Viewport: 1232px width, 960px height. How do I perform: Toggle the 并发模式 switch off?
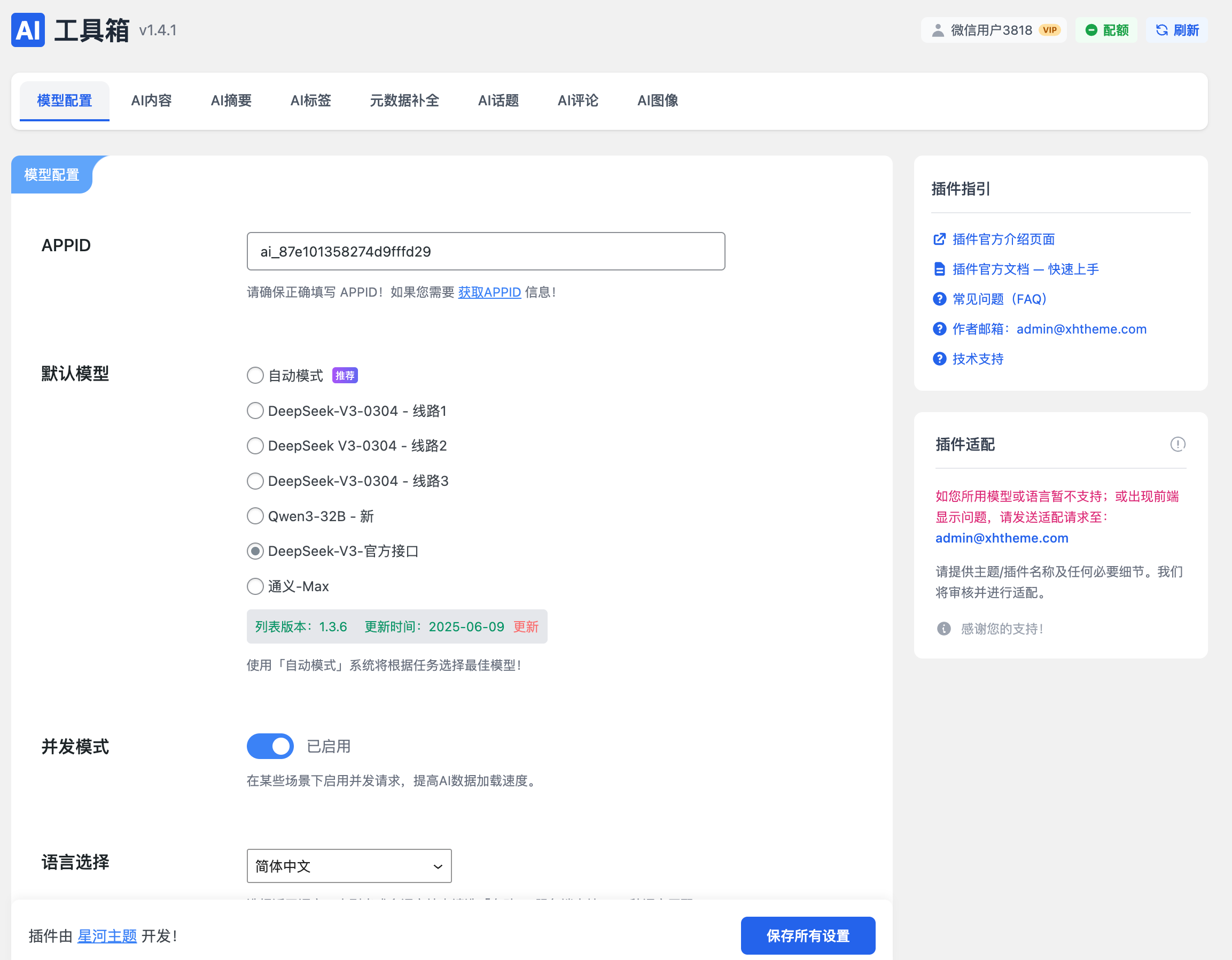270,747
